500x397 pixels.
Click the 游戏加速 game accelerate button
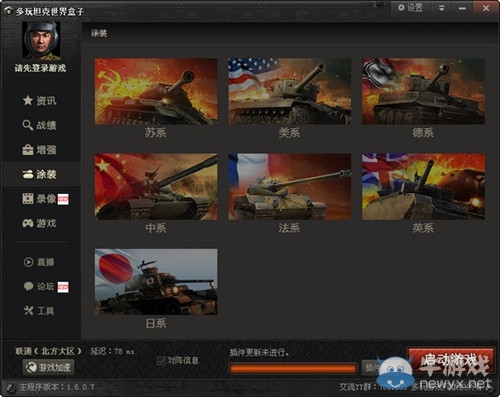[49, 367]
